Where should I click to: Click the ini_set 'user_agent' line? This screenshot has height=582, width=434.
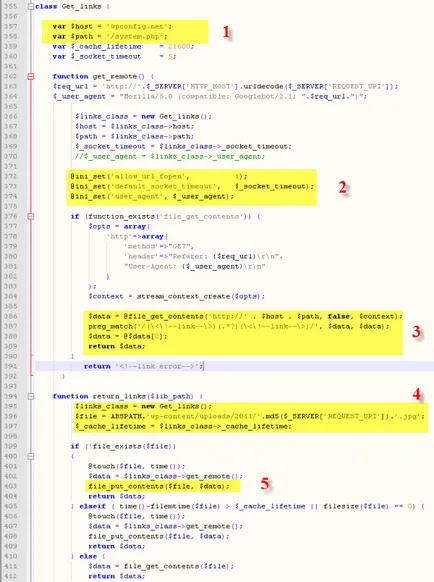[152, 196]
